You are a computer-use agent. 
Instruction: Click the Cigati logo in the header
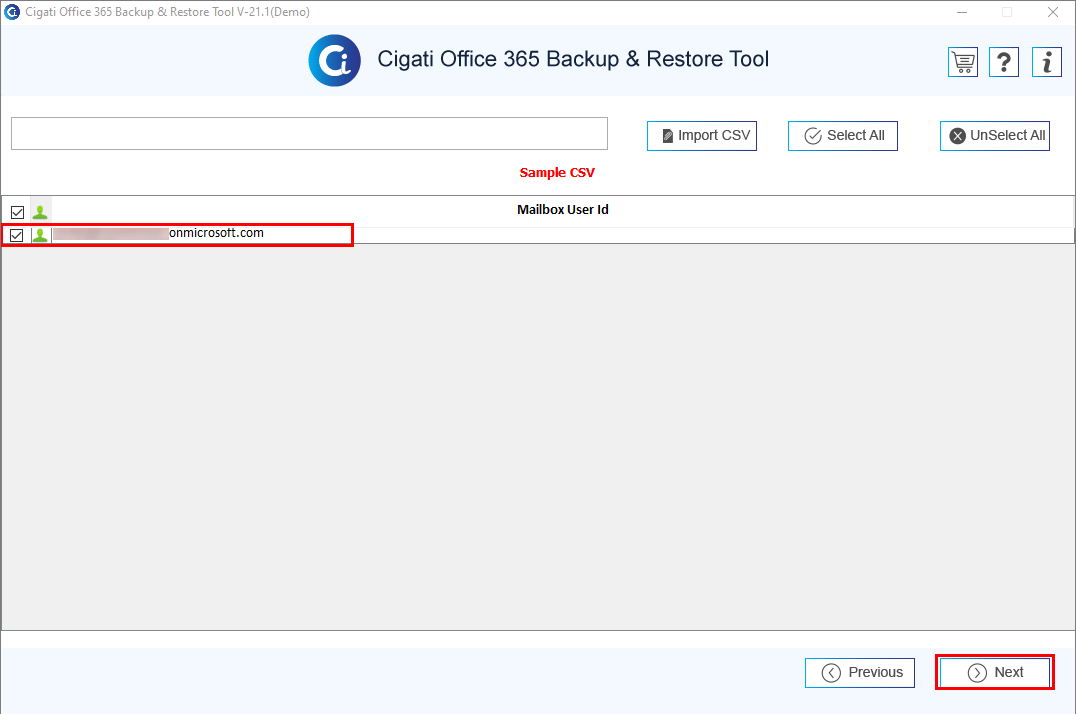334,60
